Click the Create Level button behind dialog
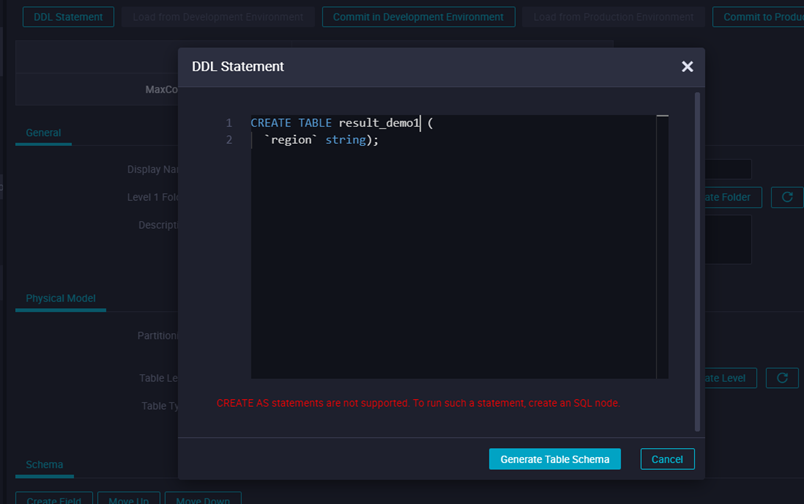 (x=731, y=378)
